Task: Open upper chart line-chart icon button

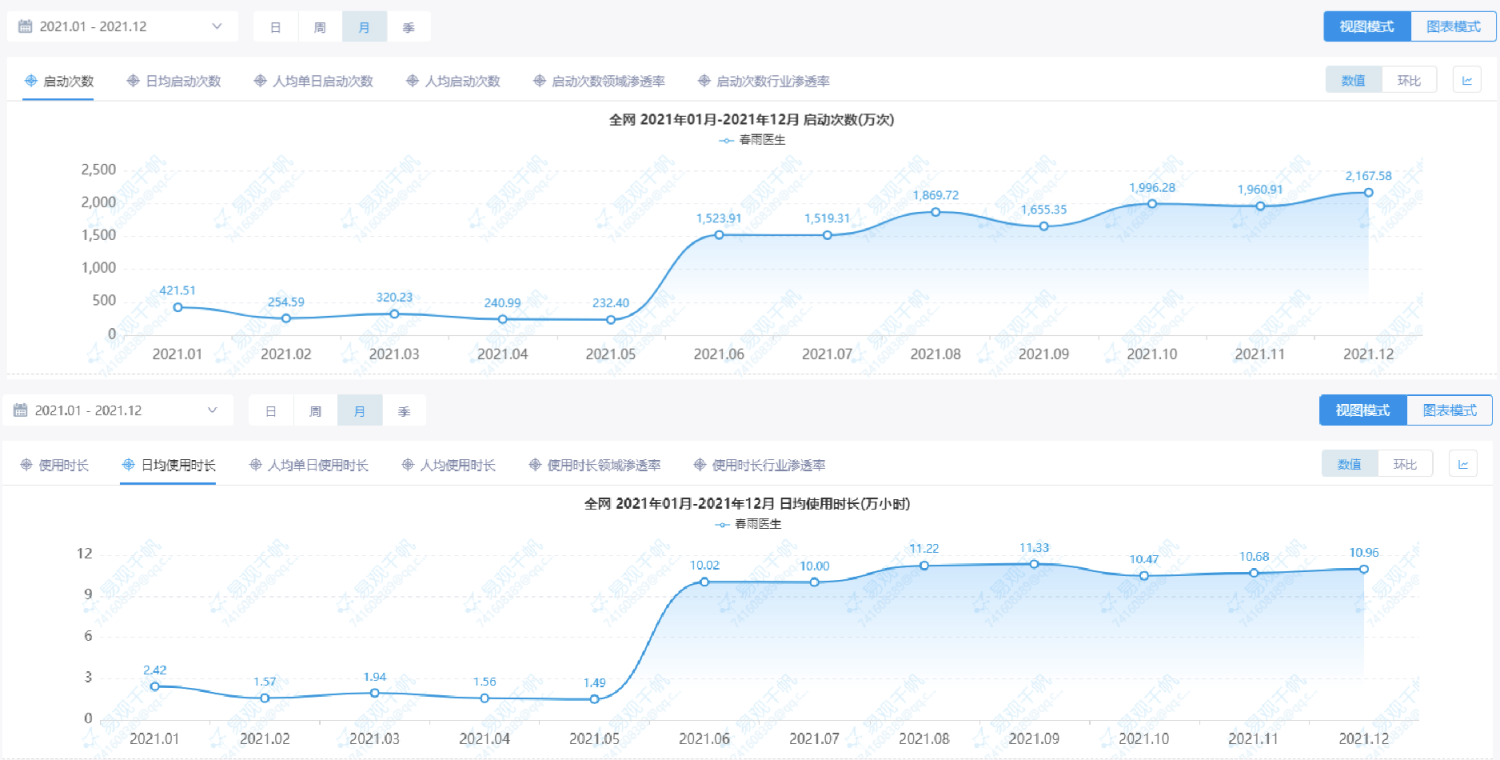Action: pos(1467,80)
